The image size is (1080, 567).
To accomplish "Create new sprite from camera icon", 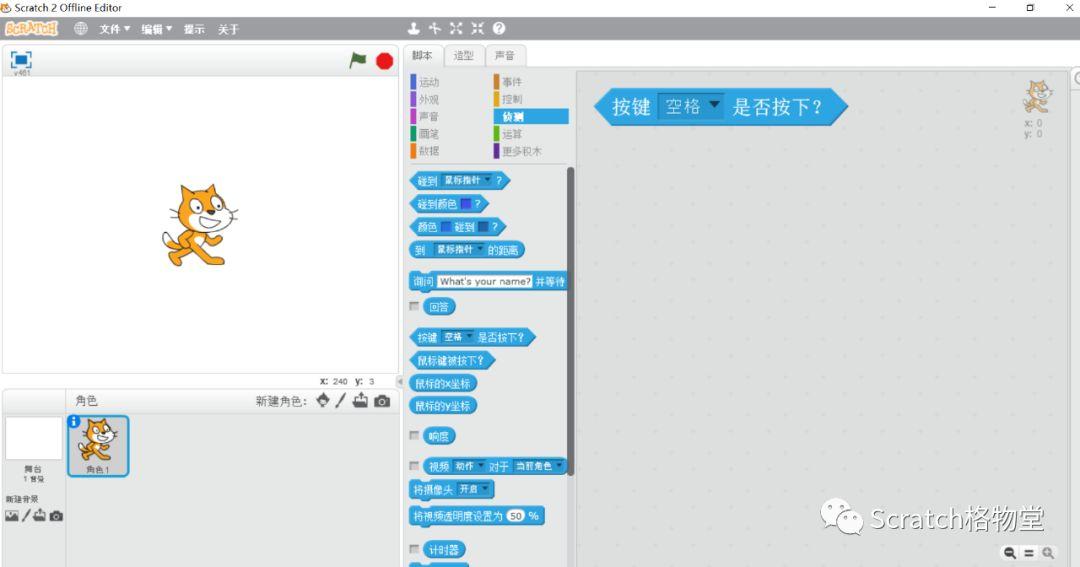I will 382,401.
